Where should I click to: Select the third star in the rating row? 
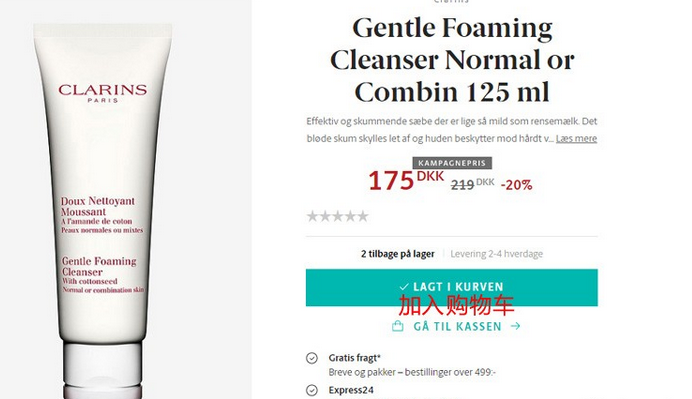[338, 216]
